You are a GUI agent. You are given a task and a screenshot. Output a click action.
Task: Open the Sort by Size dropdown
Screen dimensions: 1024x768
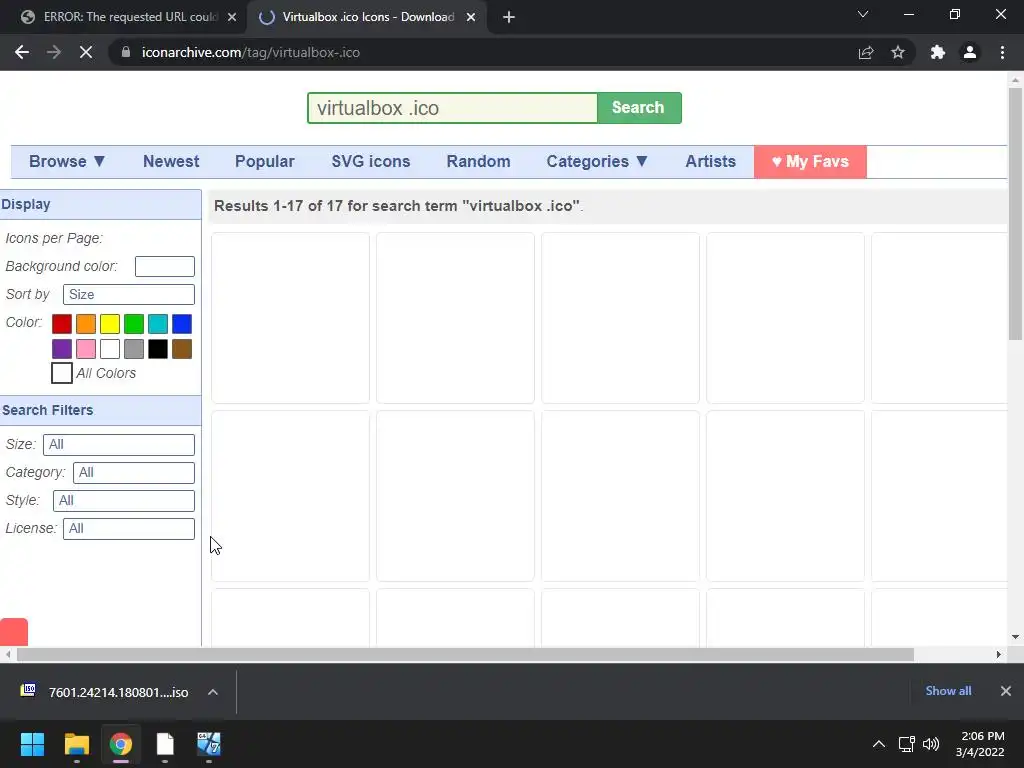tap(129, 295)
